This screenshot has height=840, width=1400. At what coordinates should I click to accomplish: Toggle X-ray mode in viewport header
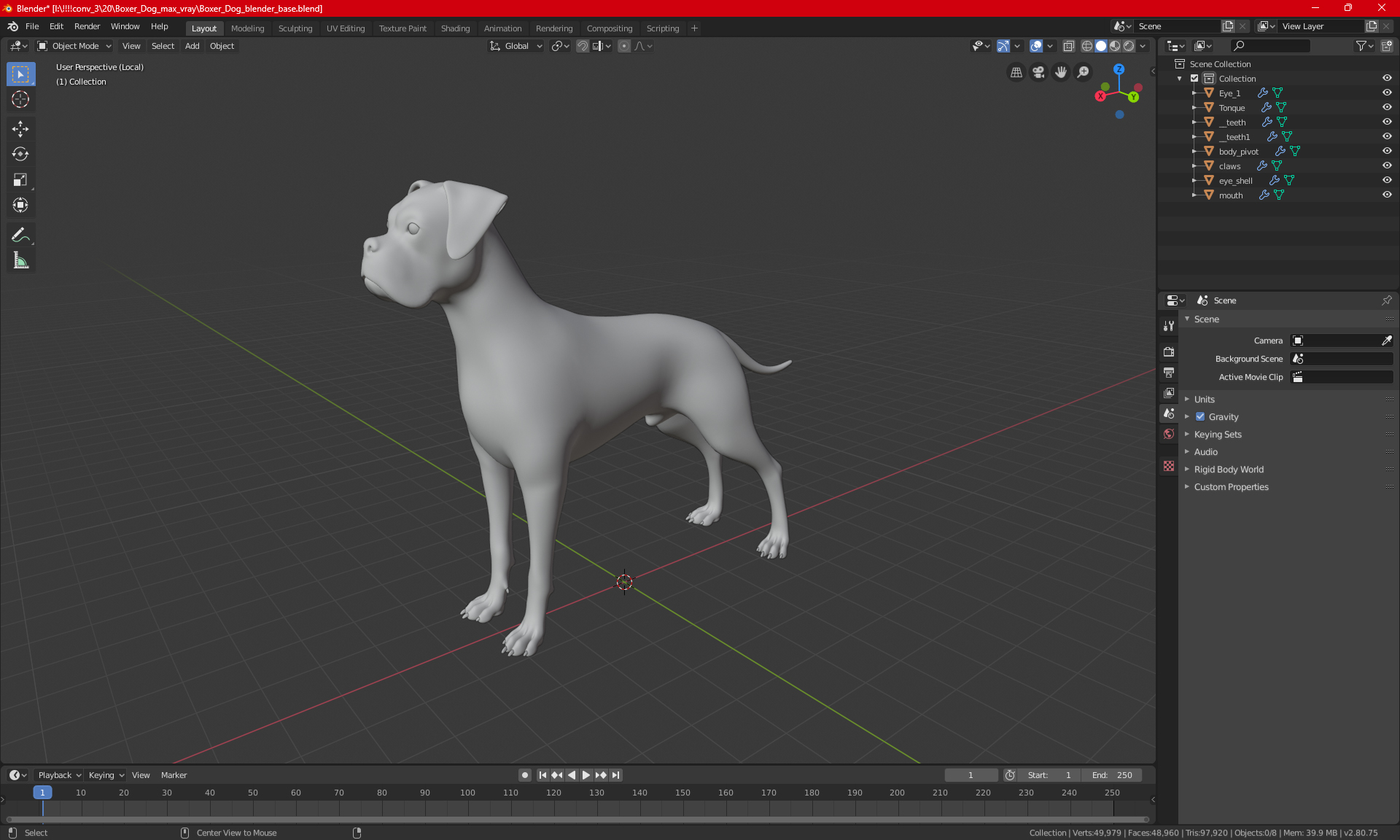coord(1068,46)
